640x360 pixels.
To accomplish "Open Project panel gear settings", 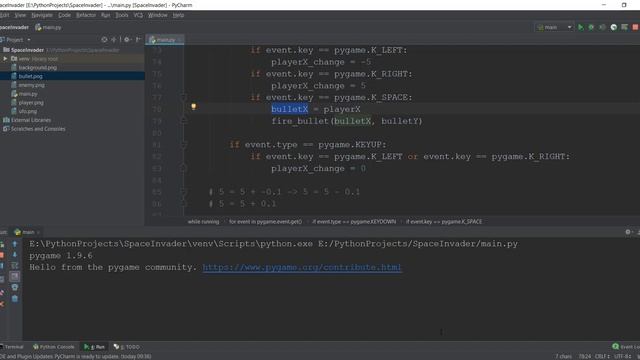I will 127,40.
